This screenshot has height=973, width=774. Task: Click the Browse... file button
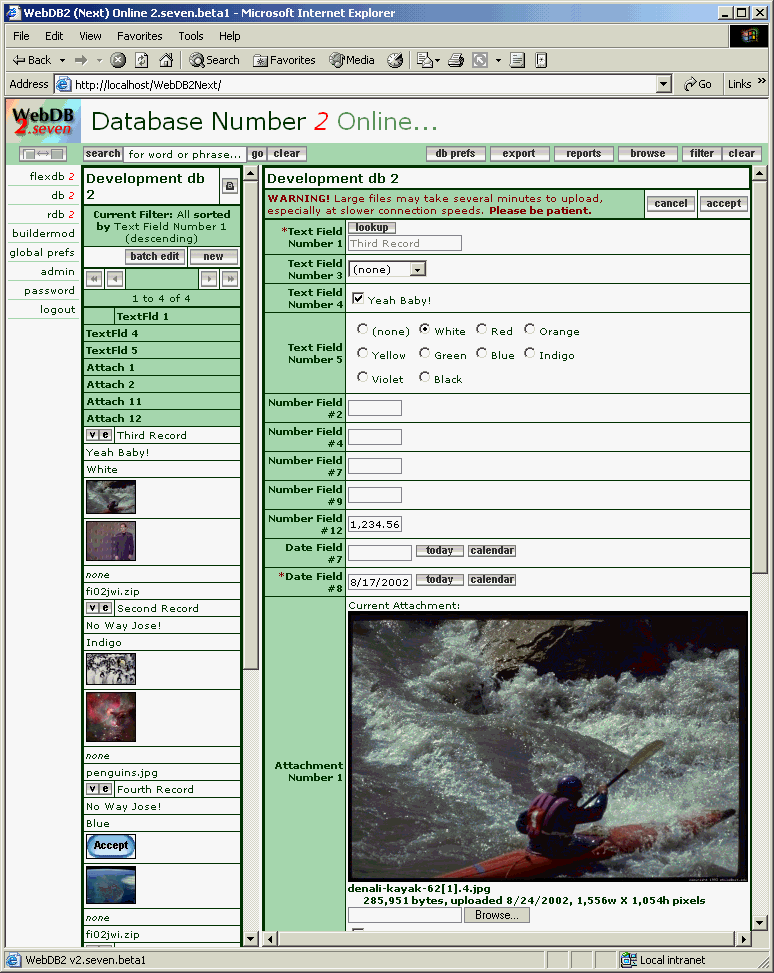(x=497, y=915)
